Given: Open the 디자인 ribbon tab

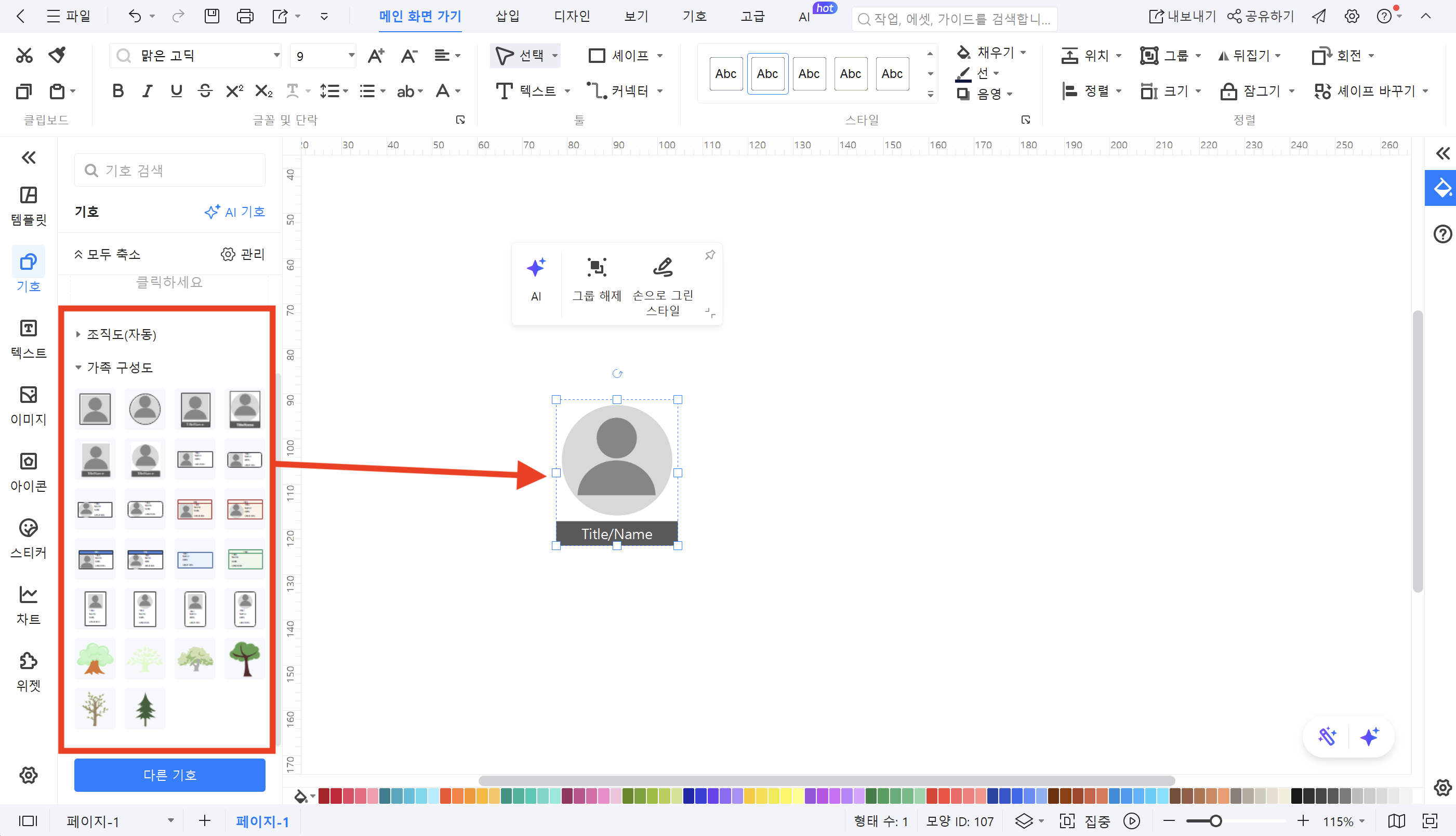Looking at the screenshot, I should point(572,16).
